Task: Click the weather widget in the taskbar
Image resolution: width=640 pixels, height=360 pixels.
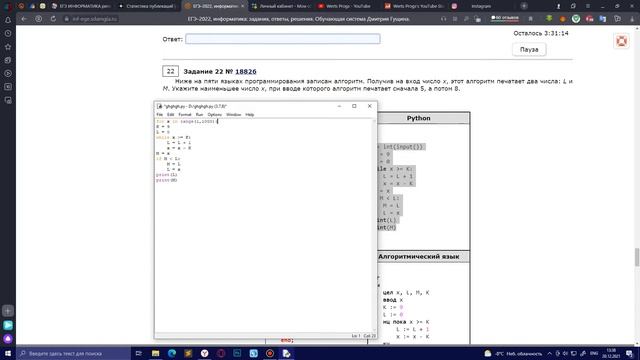Action: (514, 353)
